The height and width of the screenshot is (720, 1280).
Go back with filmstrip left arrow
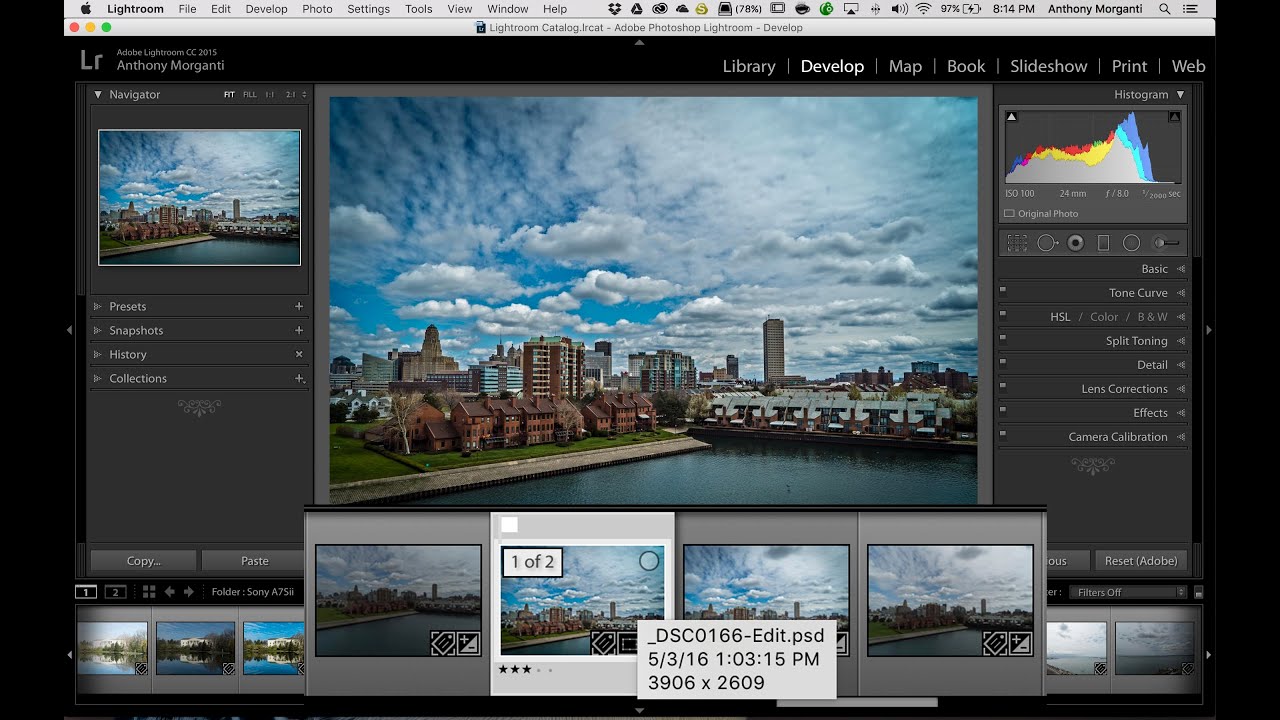pos(169,592)
